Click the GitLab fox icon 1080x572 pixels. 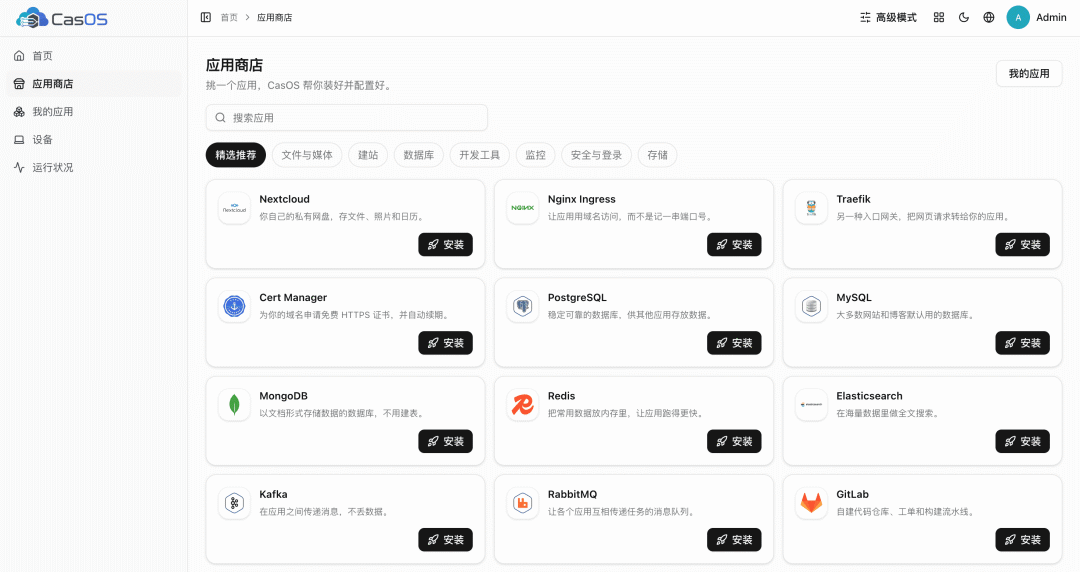coord(811,504)
